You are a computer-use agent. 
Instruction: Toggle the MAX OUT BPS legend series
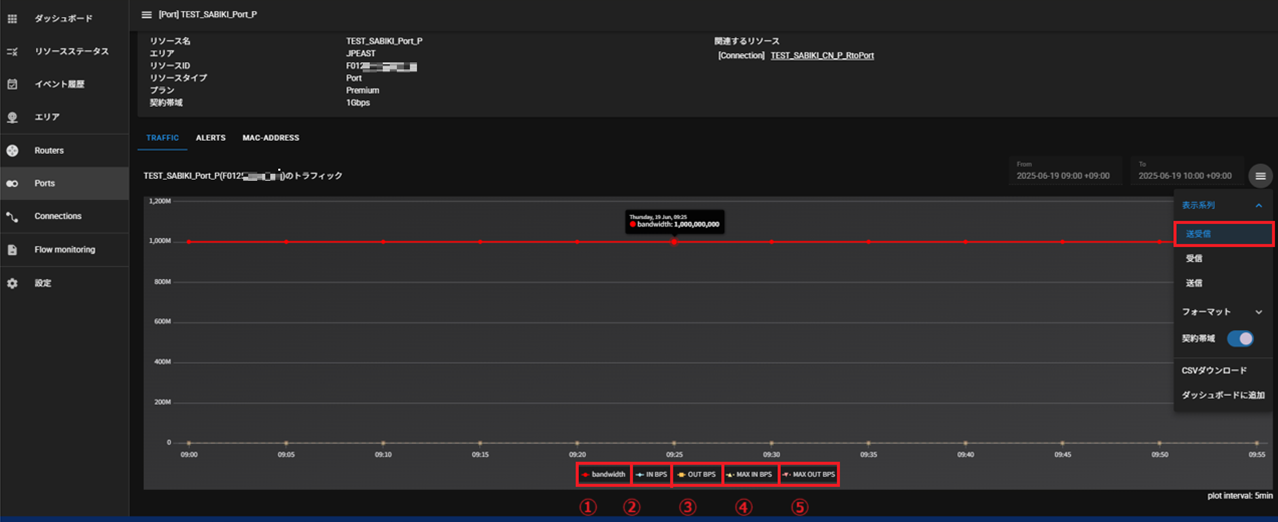coord(808,474)
